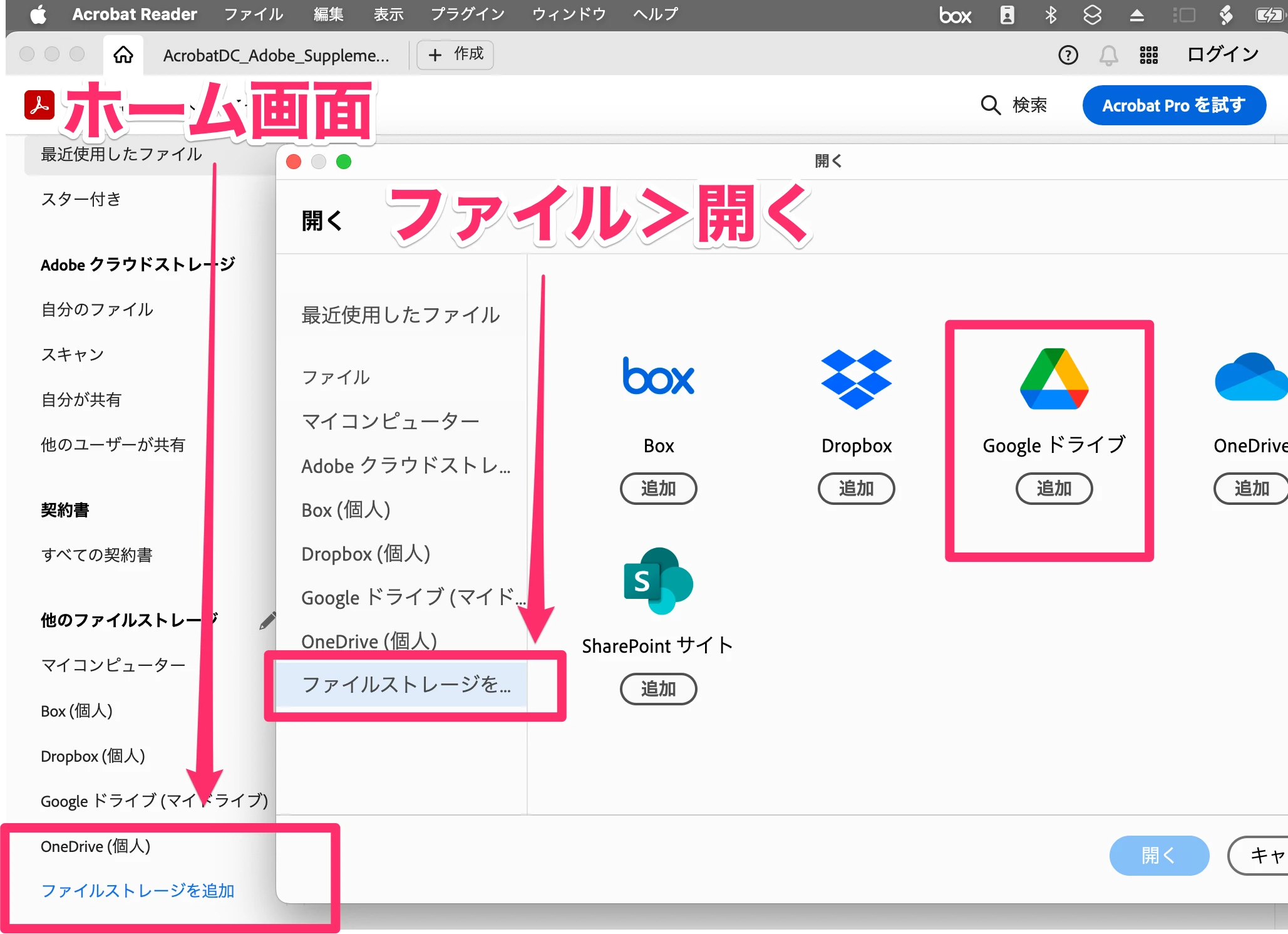Open the apps grid icon

pos(1148,55)
